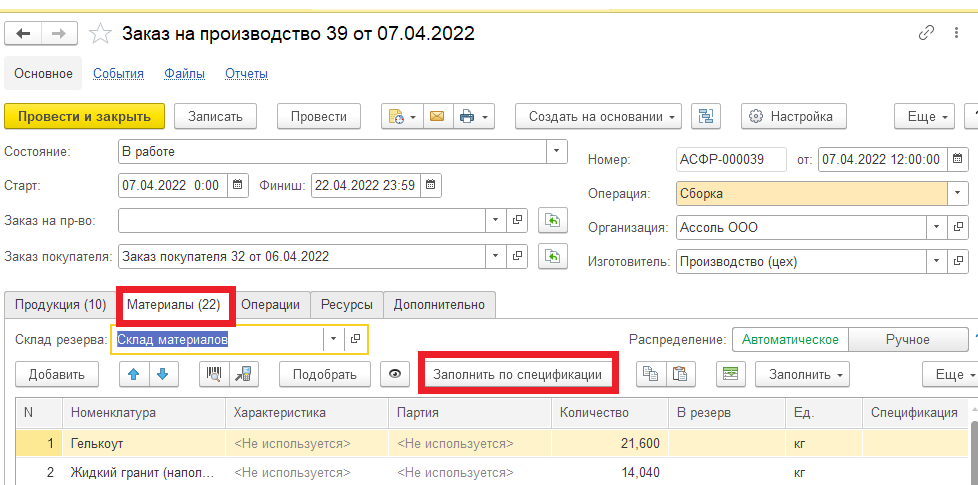Image resolution: width=978 pixels, height=485 pixels.
Task: Switch to Операции tab
Action: pos(271,305)
